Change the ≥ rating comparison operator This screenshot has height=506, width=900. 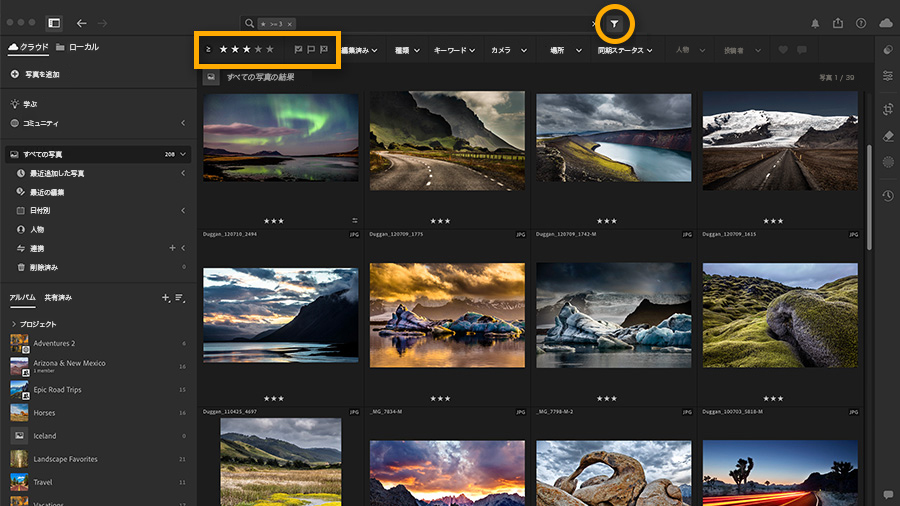(208, 49)
